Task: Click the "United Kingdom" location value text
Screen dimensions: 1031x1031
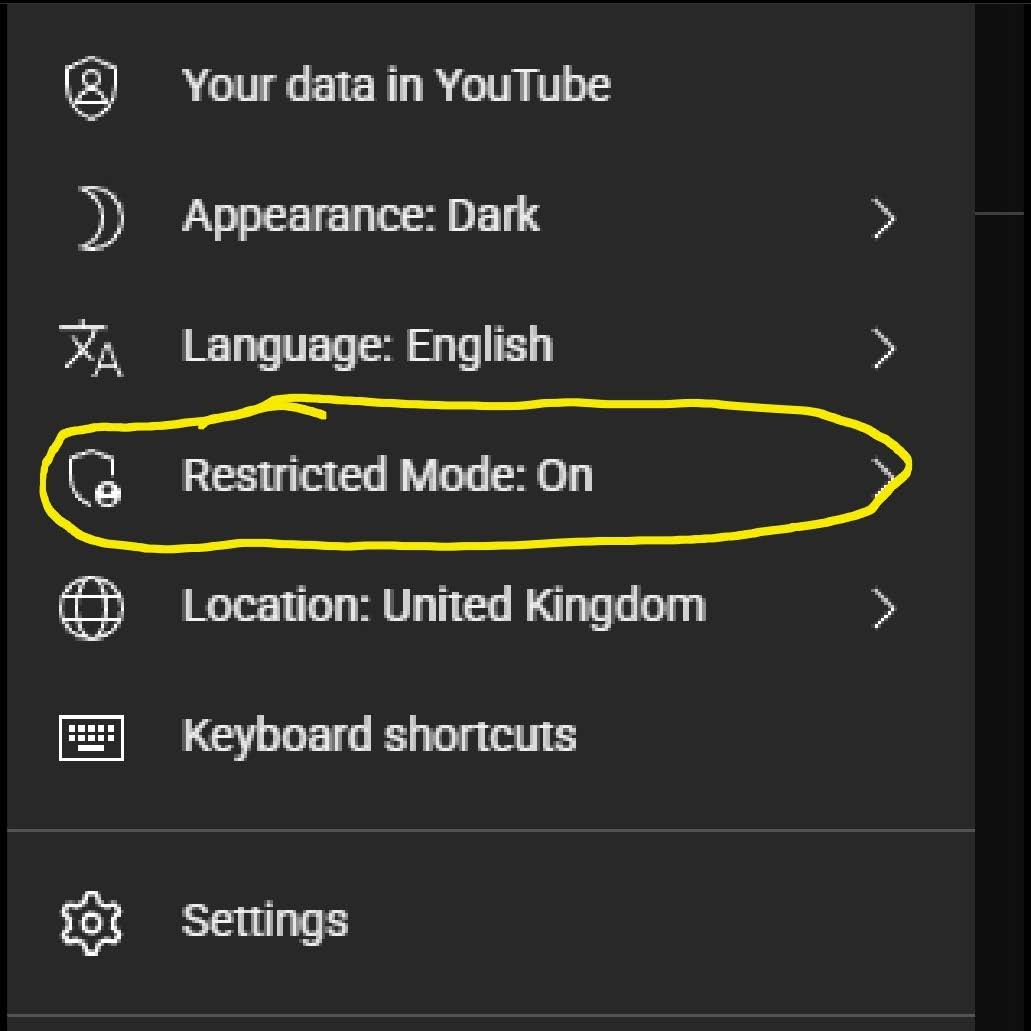Action: coord(545,606)
